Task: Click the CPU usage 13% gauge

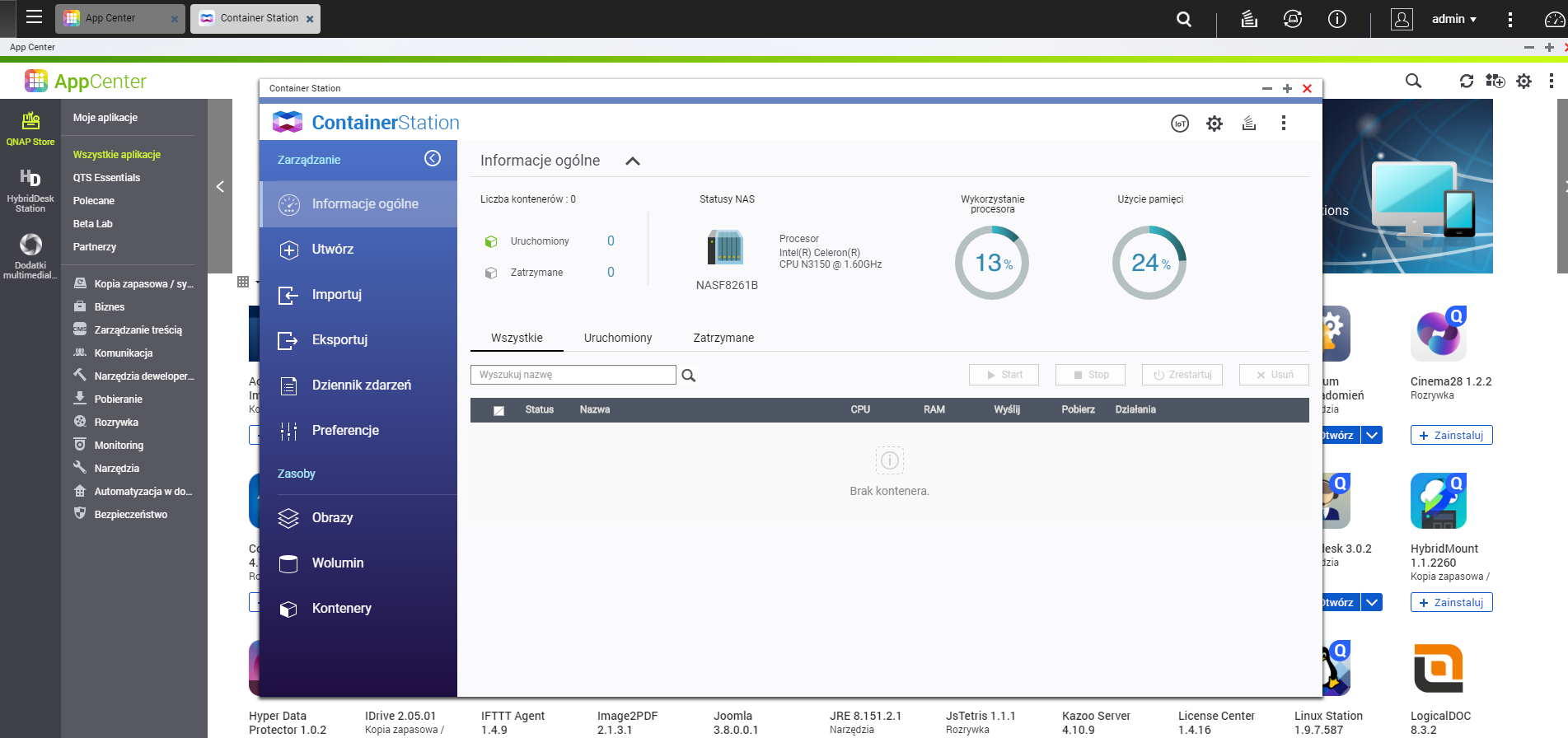Action: [x=992, y=263]
